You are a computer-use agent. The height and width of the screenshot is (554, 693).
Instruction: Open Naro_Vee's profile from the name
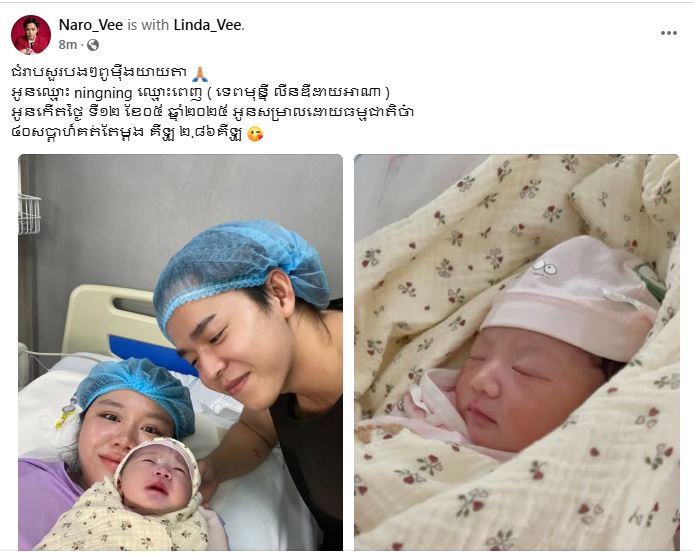91,25
